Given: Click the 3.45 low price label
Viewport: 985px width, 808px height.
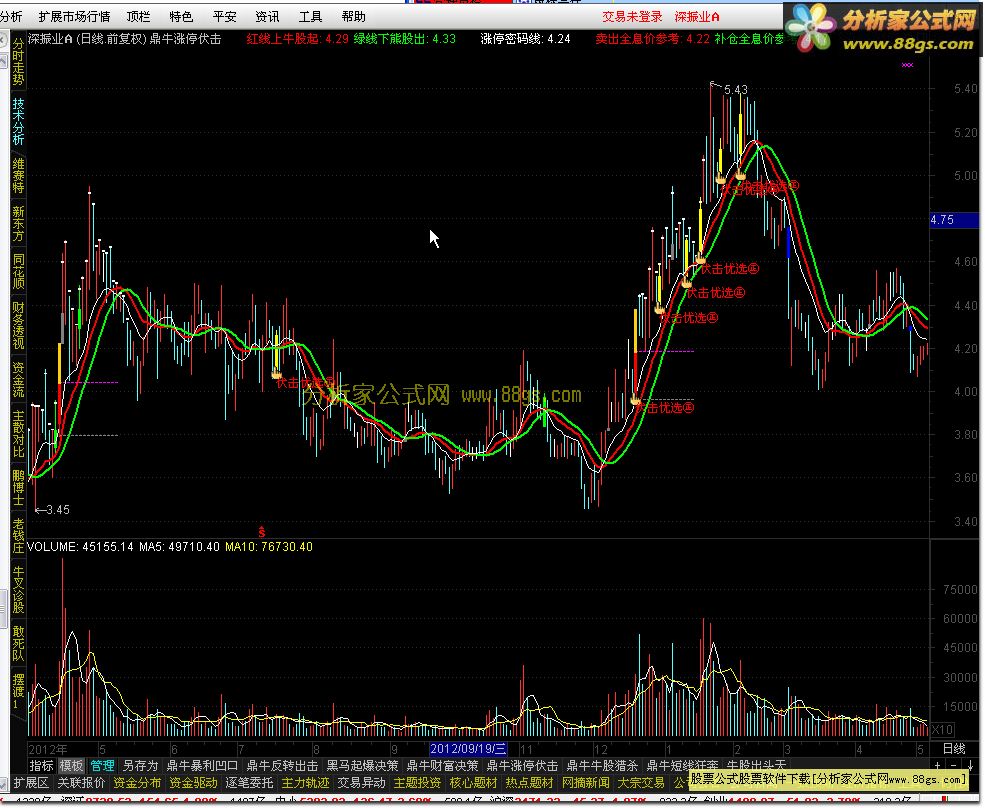Looking at the screenshot, I should pos(58,510).
